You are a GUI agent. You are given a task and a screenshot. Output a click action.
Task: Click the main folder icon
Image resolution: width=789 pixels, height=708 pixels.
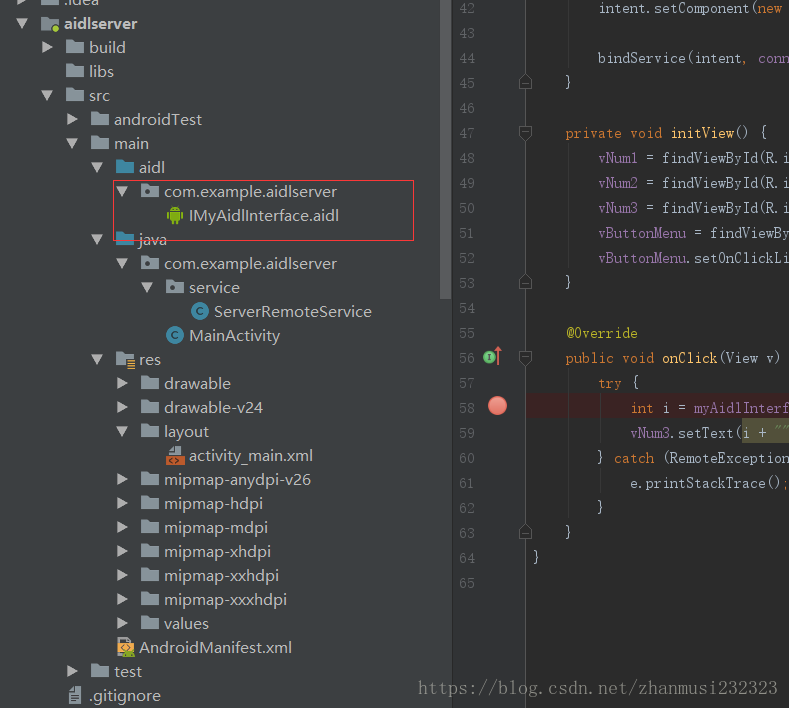click(x=100, y=143)
